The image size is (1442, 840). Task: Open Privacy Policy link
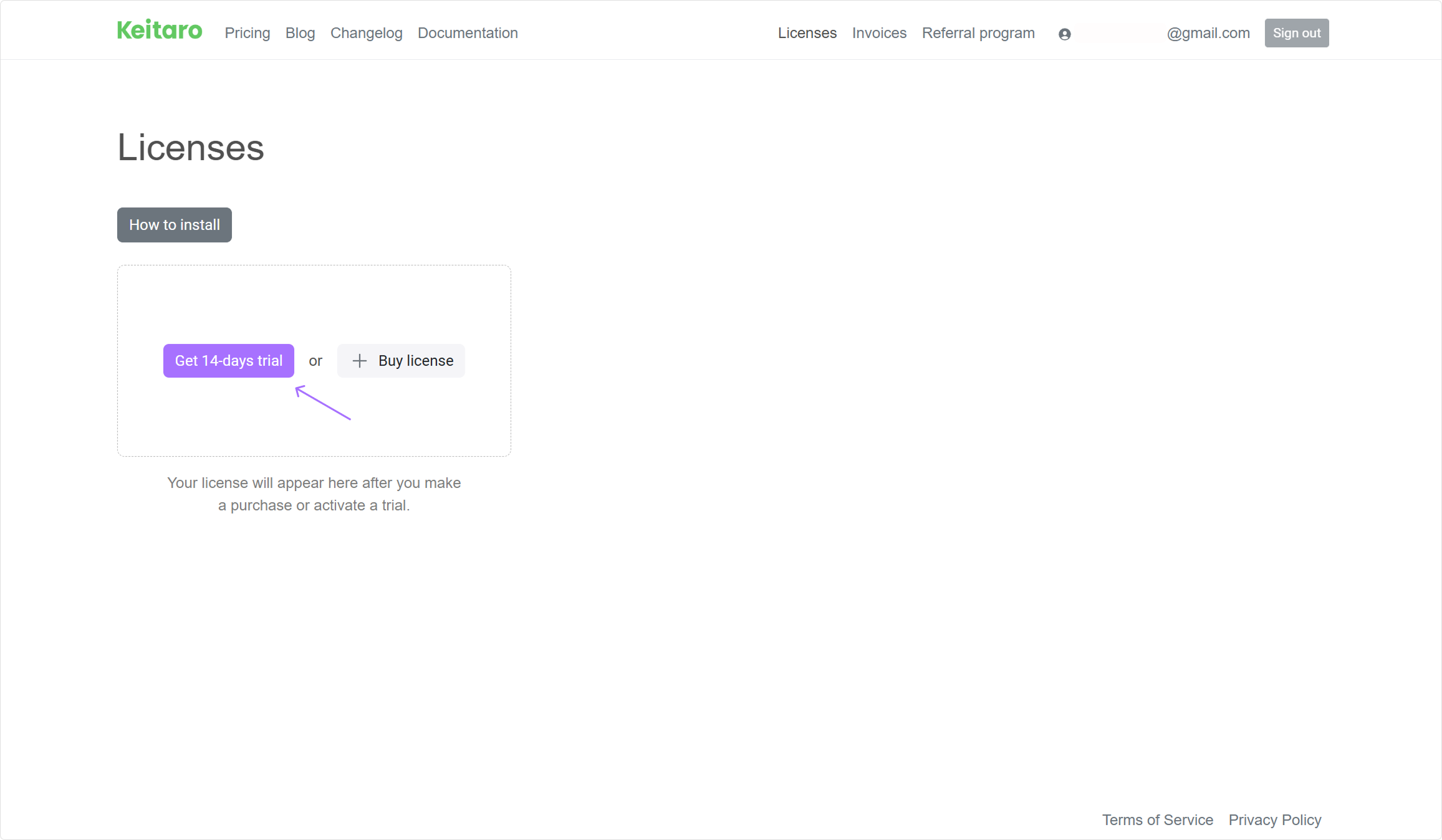click(1275, 820)
